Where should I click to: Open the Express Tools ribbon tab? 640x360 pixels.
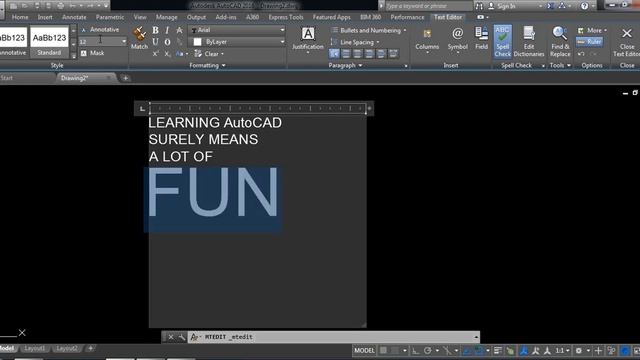pos(286,17)
